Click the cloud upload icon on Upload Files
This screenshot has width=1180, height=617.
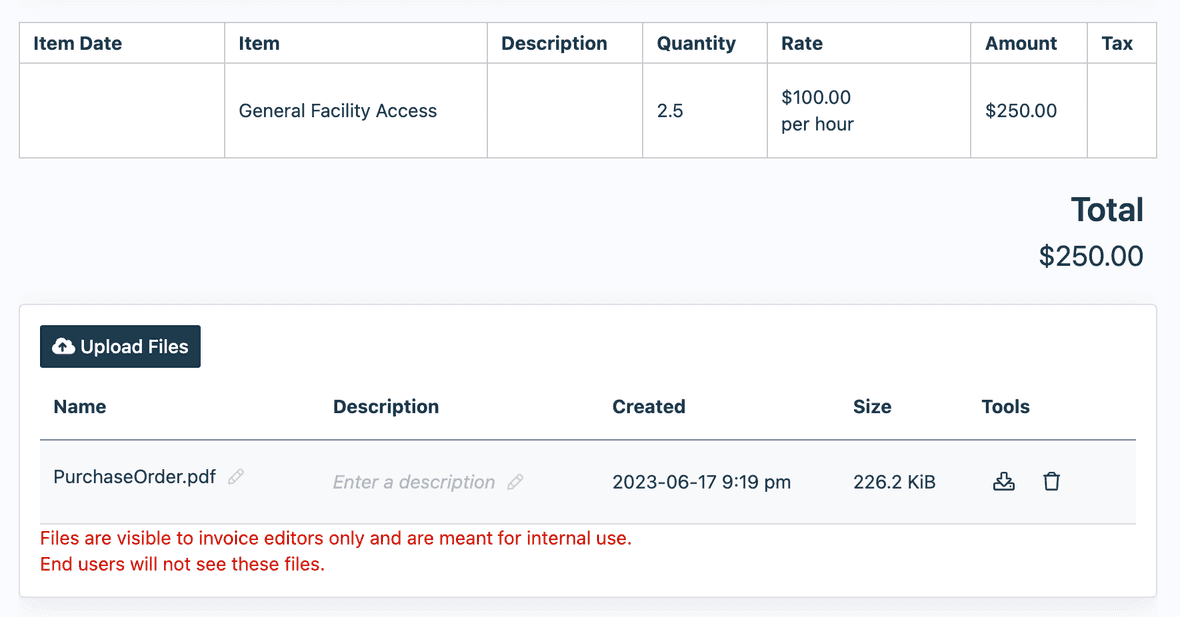(64, 346)
